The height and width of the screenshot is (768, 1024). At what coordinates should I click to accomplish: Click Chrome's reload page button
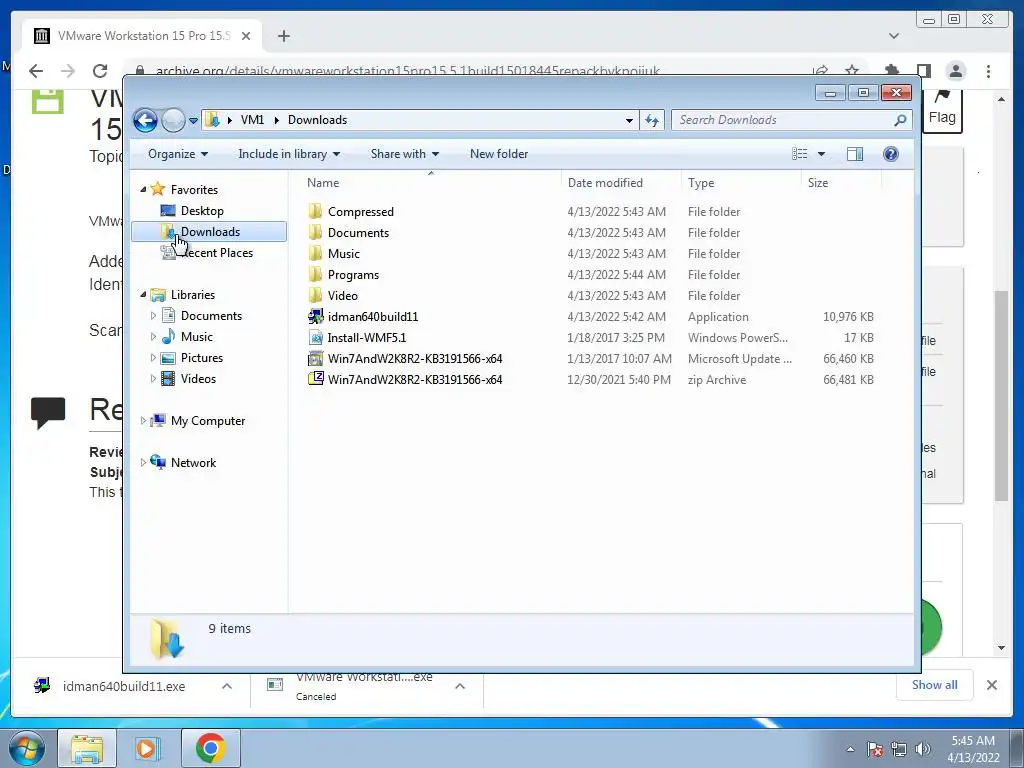point(100,71)
